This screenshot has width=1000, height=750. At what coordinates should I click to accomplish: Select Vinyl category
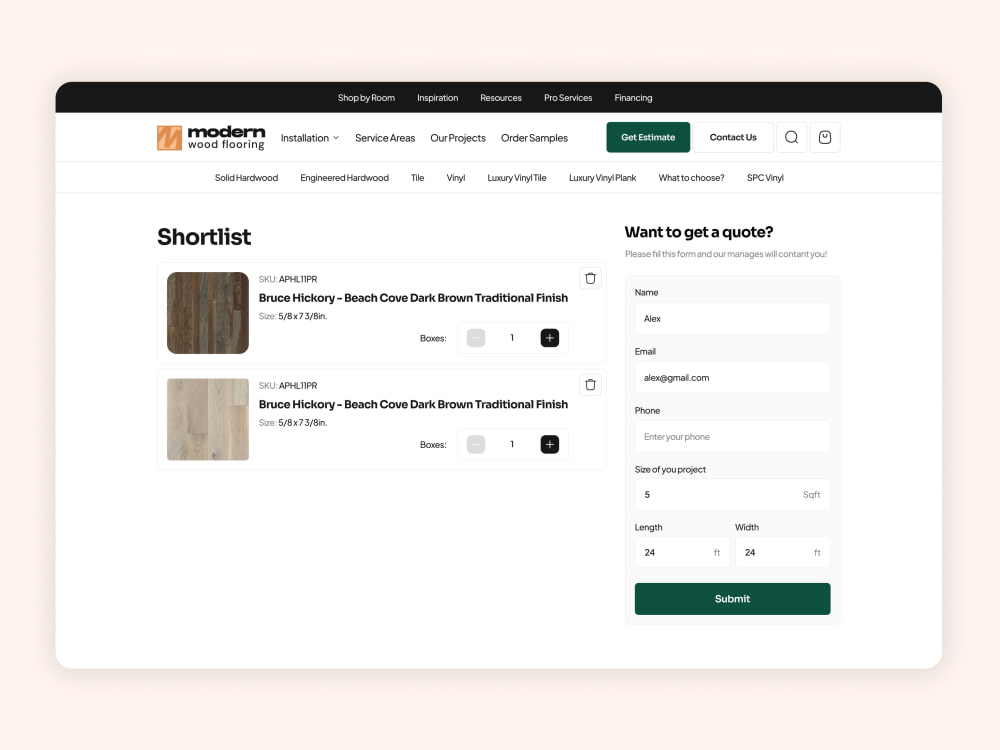455,178
